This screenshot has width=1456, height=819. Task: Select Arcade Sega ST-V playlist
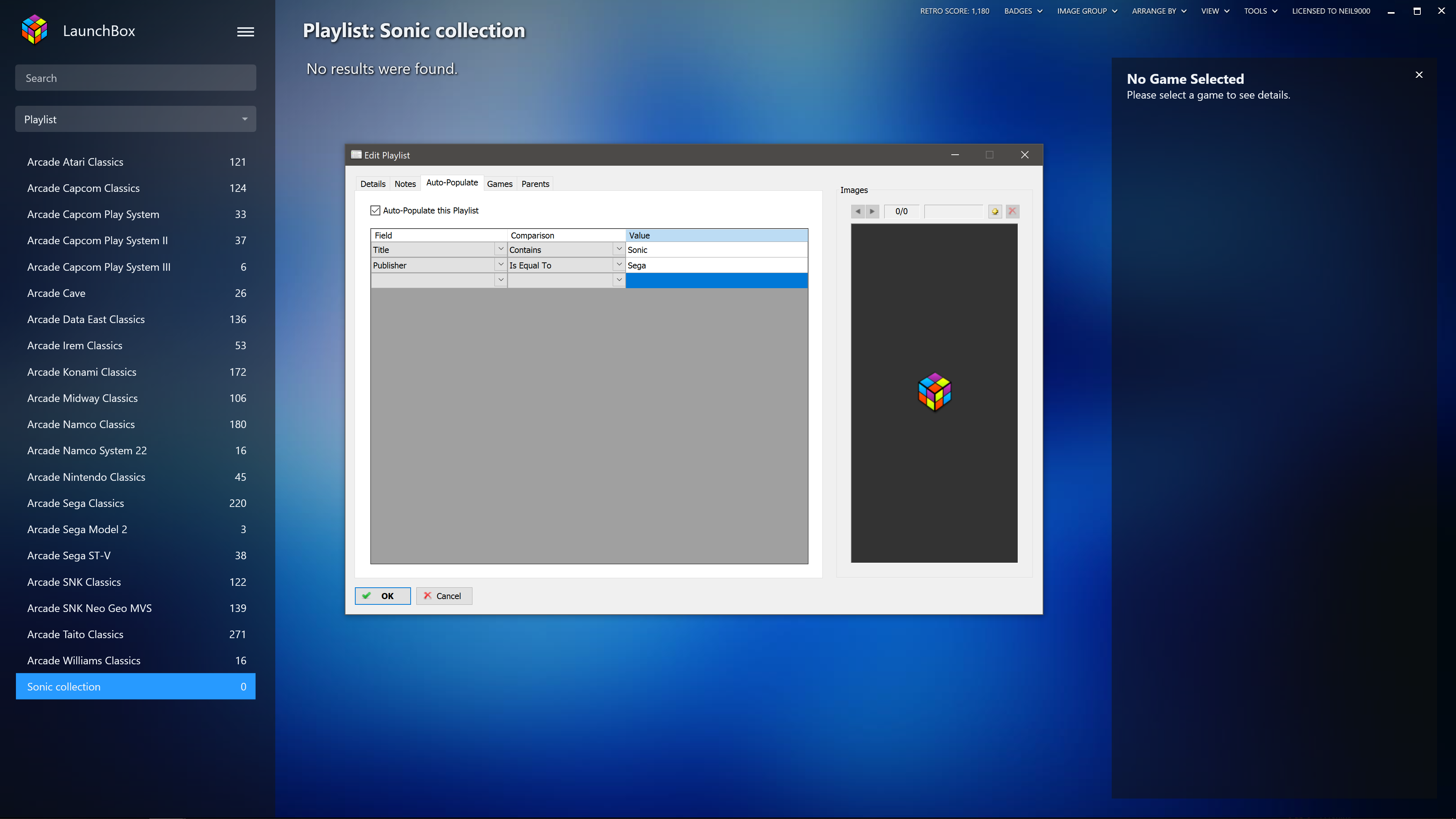(136, 555)
